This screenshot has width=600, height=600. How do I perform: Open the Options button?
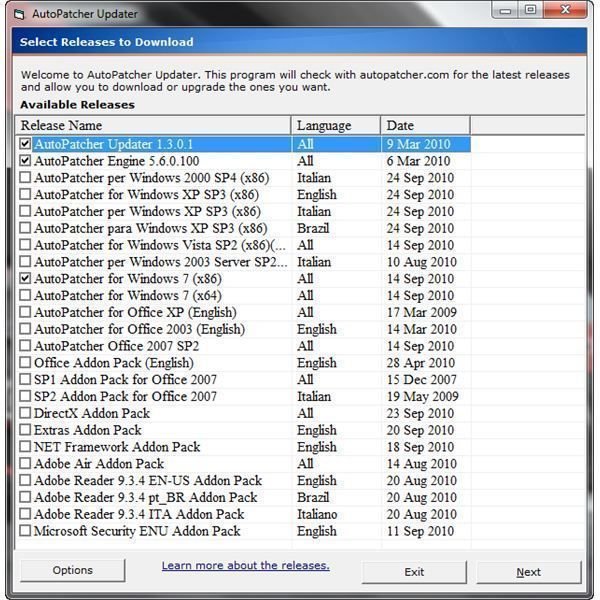coord(73,570)
